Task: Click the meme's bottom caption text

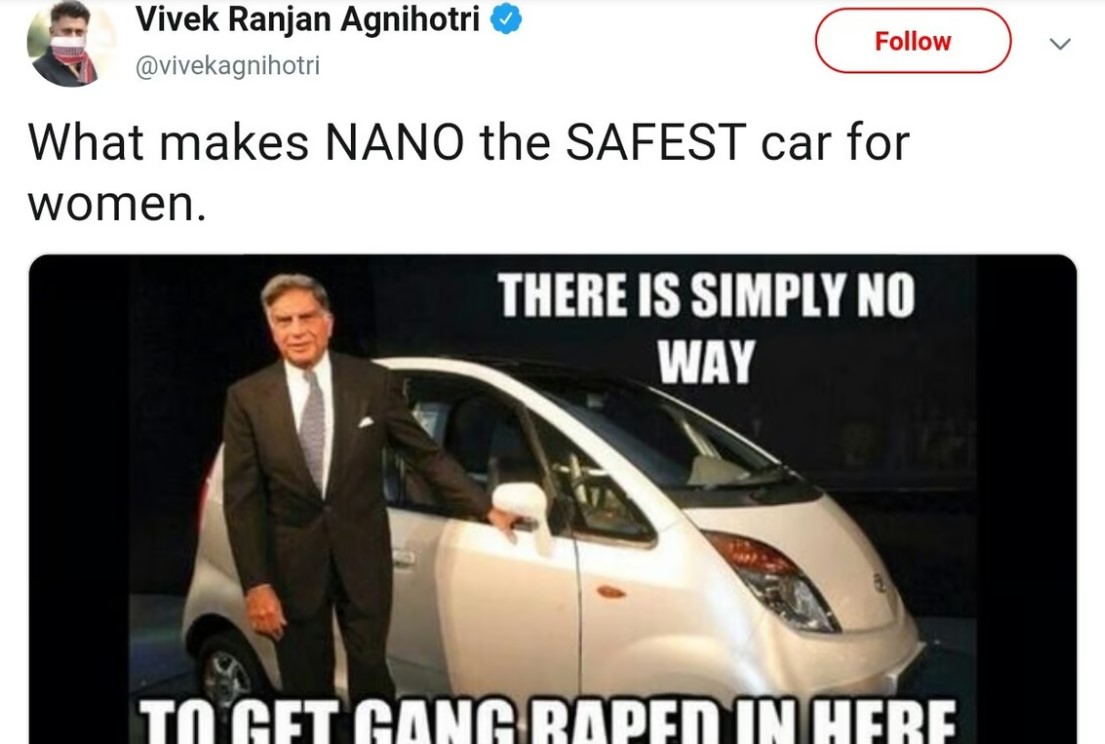Action: coord(546,721)
